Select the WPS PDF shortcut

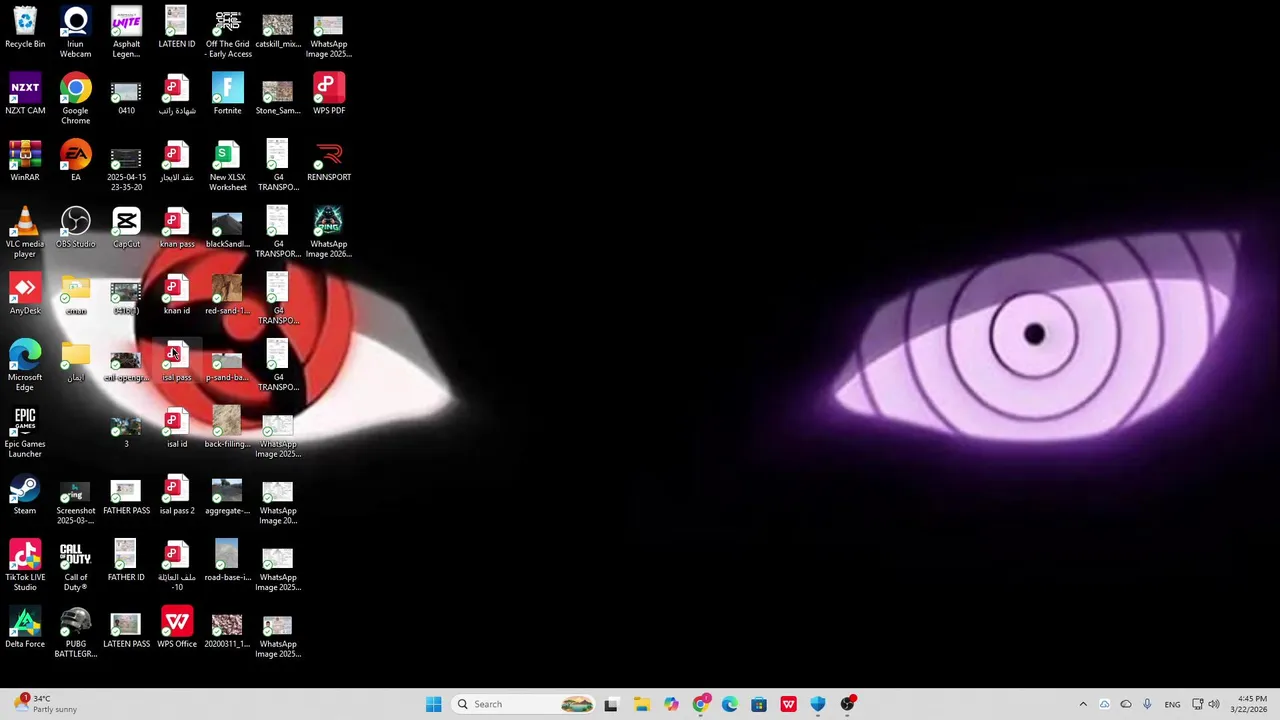click(x=329, y=95)
